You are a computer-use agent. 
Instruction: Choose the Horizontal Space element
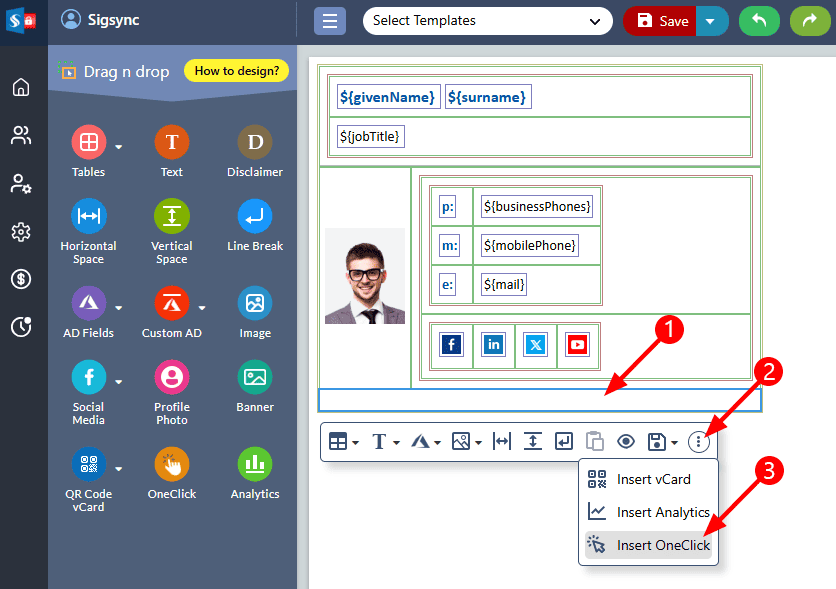88,217
